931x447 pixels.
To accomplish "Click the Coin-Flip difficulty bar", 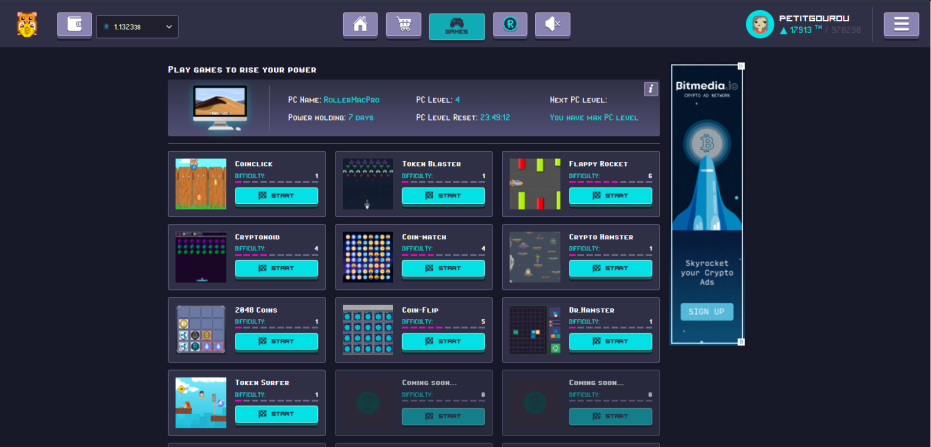I will click(x=444, y=328).
